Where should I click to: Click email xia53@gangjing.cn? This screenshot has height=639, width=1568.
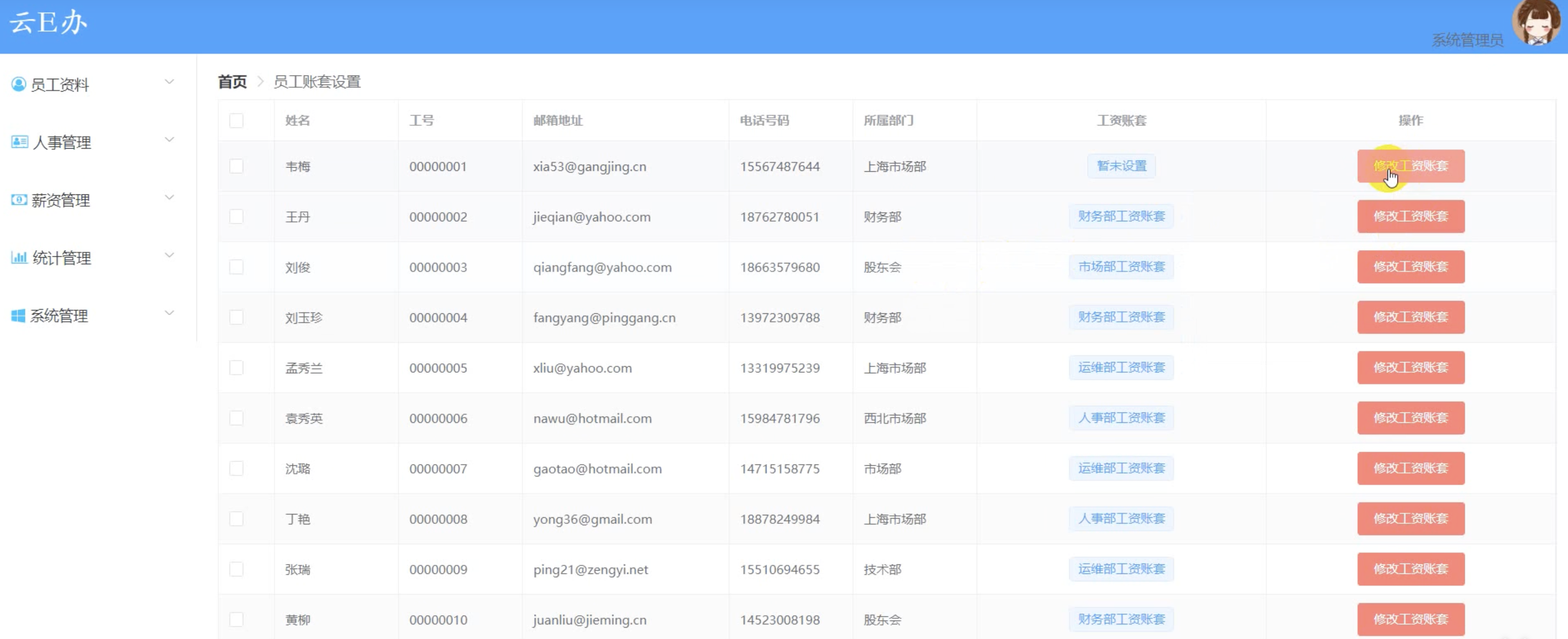(589, 167)
